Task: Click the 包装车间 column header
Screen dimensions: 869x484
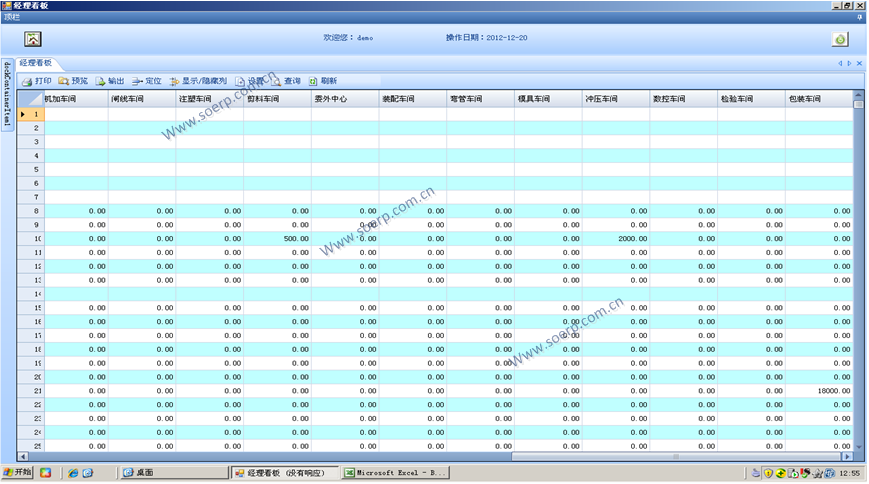Action: tap(819, 99)
